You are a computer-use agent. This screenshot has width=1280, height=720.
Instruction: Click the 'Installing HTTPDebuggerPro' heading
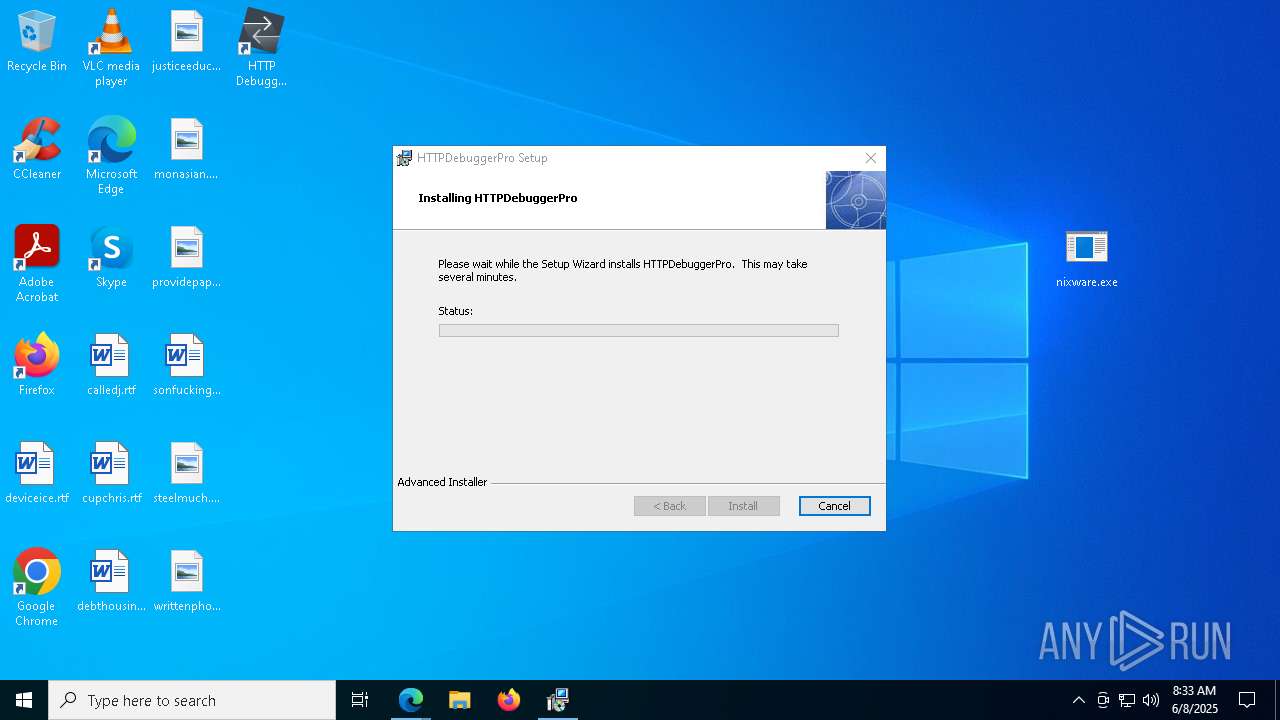coord(498,198)
